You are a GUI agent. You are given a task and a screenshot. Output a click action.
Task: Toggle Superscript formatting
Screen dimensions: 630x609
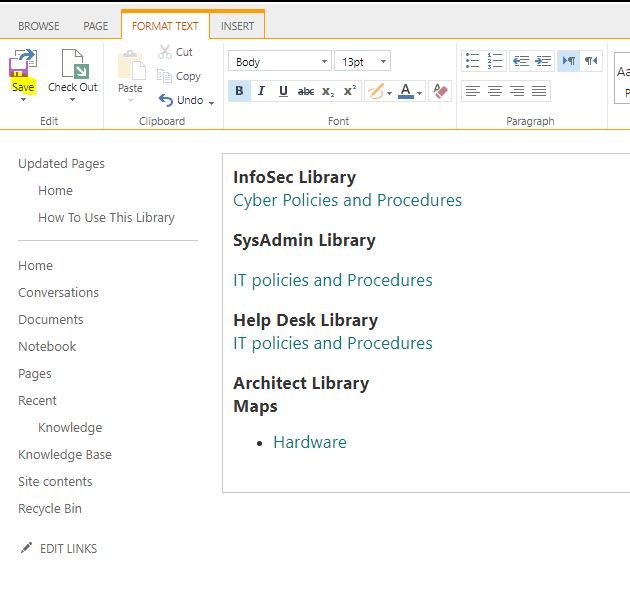350,91
